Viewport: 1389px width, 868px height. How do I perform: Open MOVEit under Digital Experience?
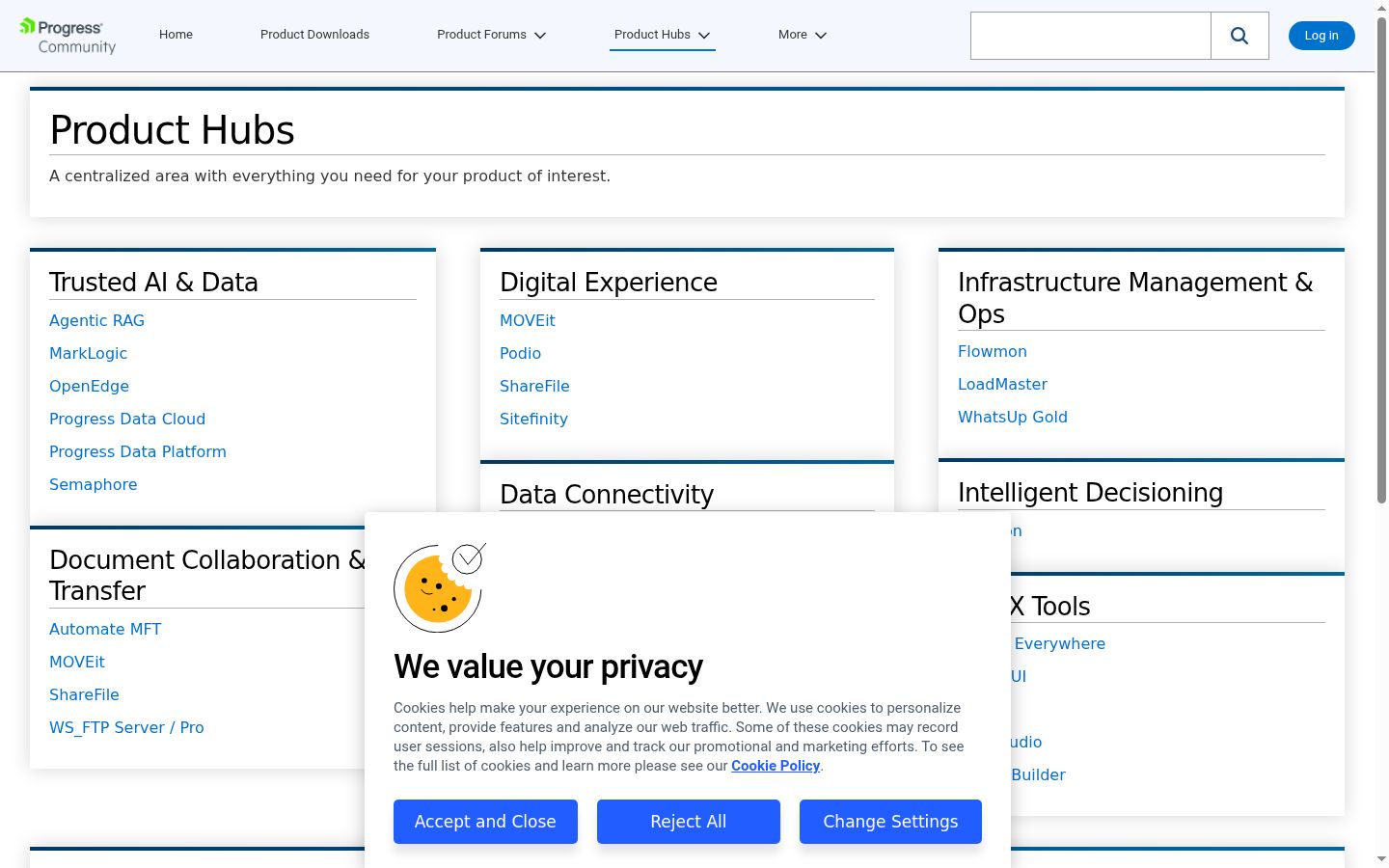click(x=528, y=320)
